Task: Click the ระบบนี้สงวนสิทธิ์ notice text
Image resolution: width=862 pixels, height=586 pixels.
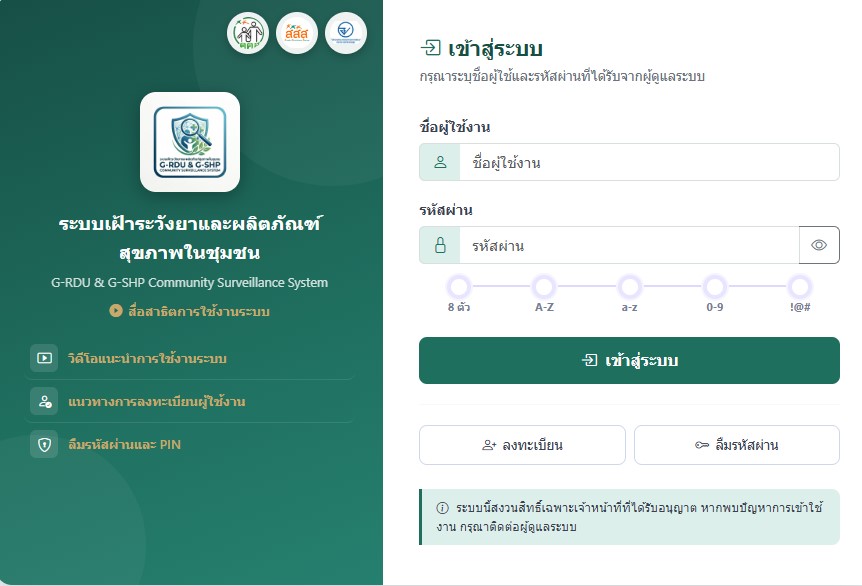Action: click(x=629, y=517)
